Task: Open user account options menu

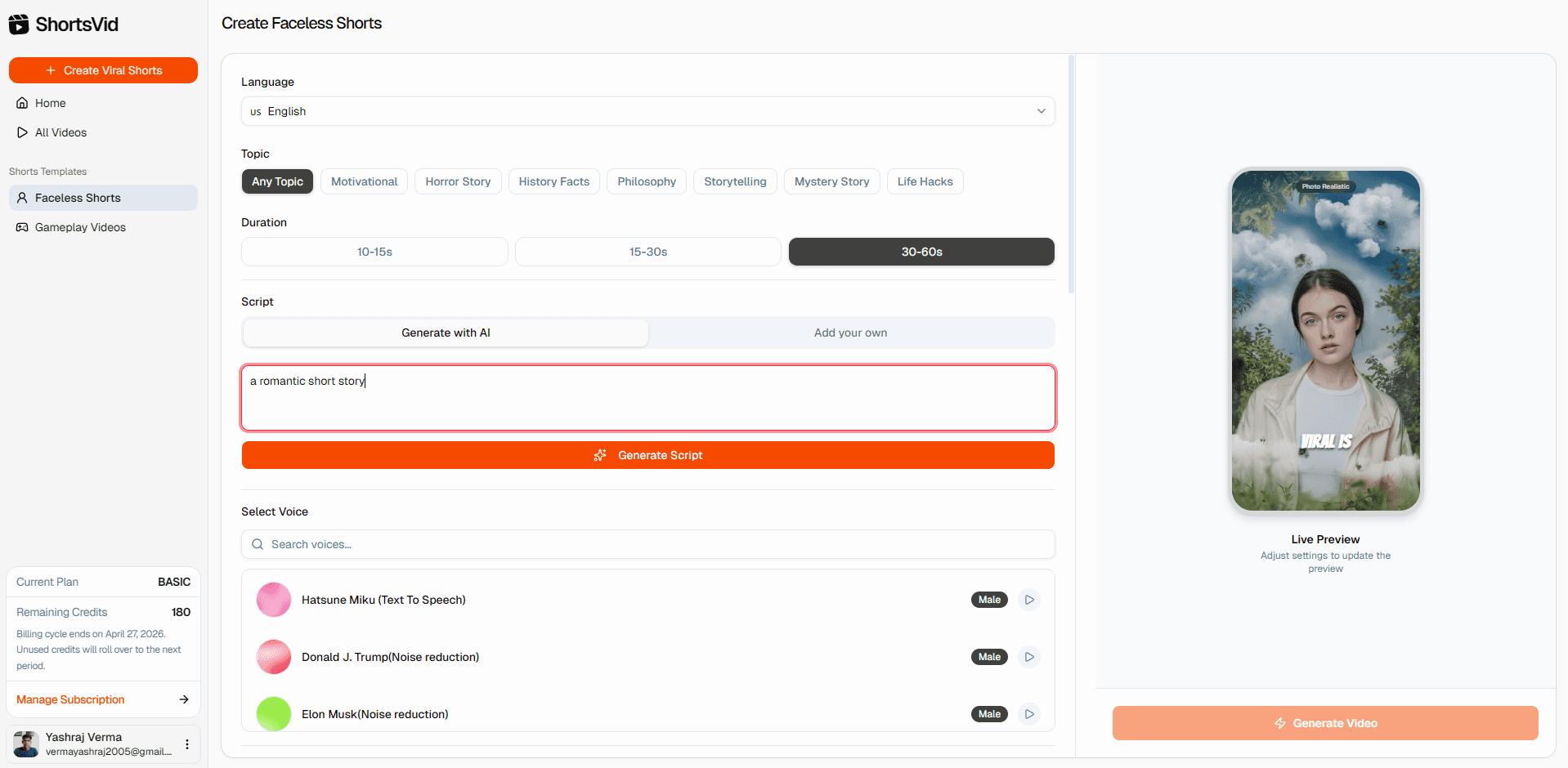Action: 187,744
